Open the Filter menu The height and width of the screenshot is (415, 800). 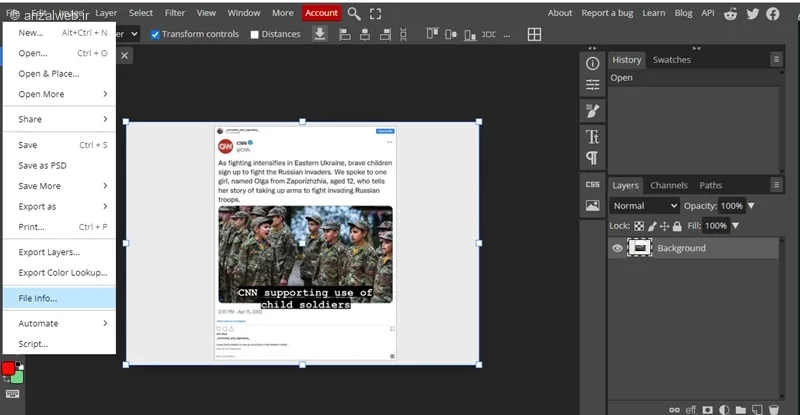pos(174,13)
